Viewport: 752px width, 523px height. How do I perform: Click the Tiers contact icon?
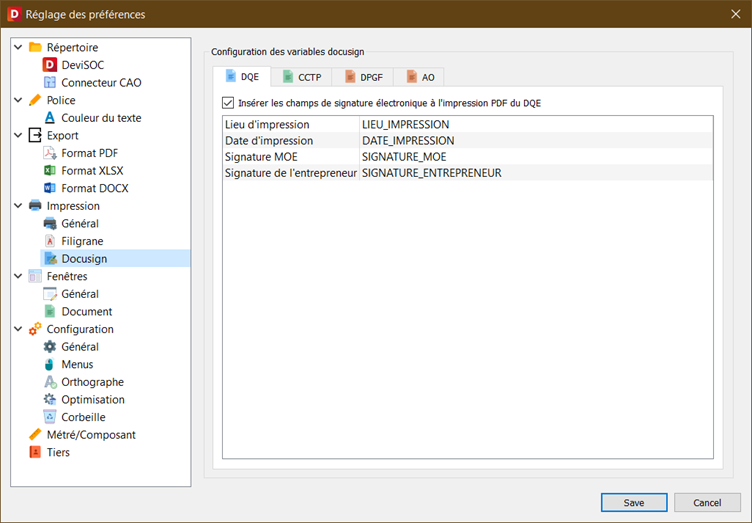tap(35, 452)
